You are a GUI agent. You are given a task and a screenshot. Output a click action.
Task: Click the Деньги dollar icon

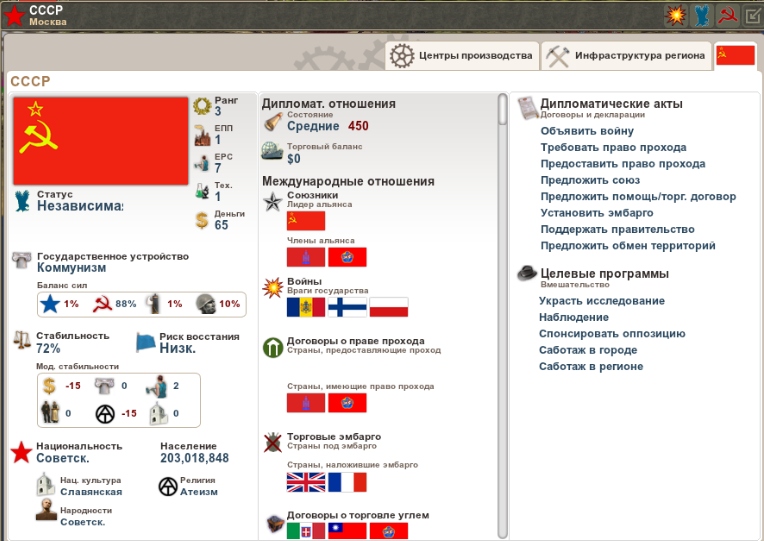tap(202, 220)
